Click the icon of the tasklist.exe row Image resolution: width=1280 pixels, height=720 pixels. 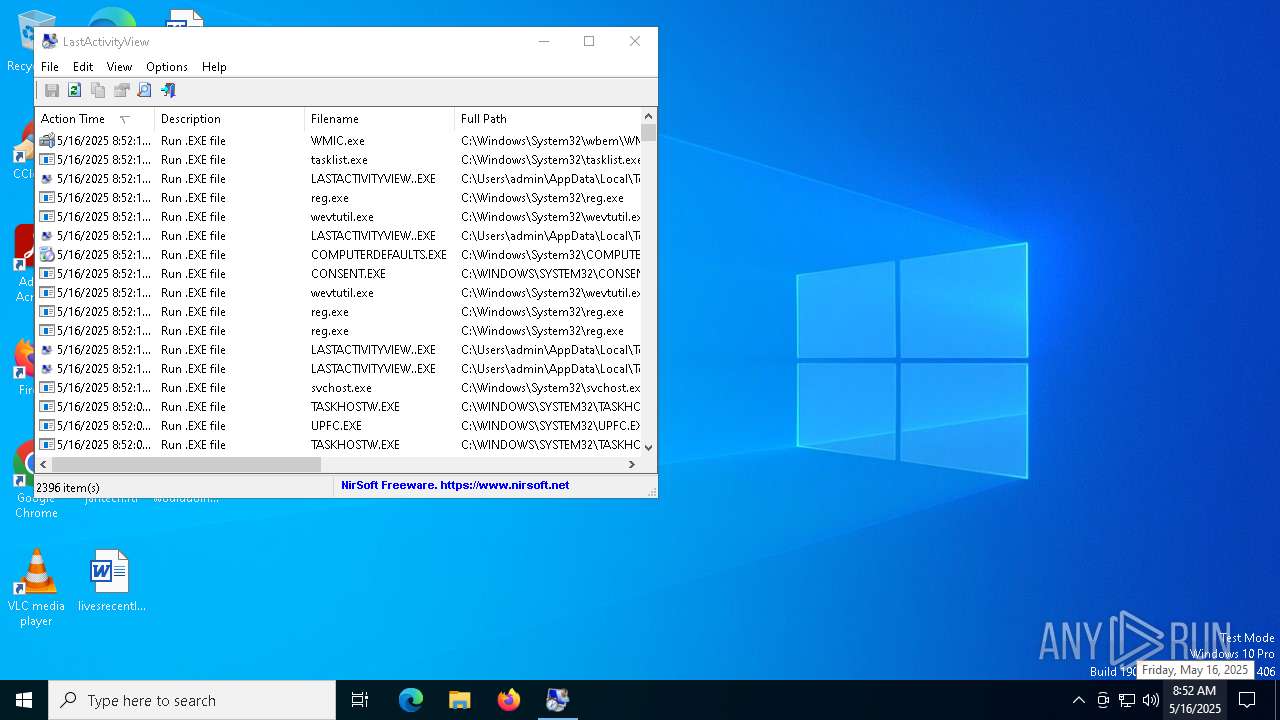pyautogui.click(x=47, y=159)
